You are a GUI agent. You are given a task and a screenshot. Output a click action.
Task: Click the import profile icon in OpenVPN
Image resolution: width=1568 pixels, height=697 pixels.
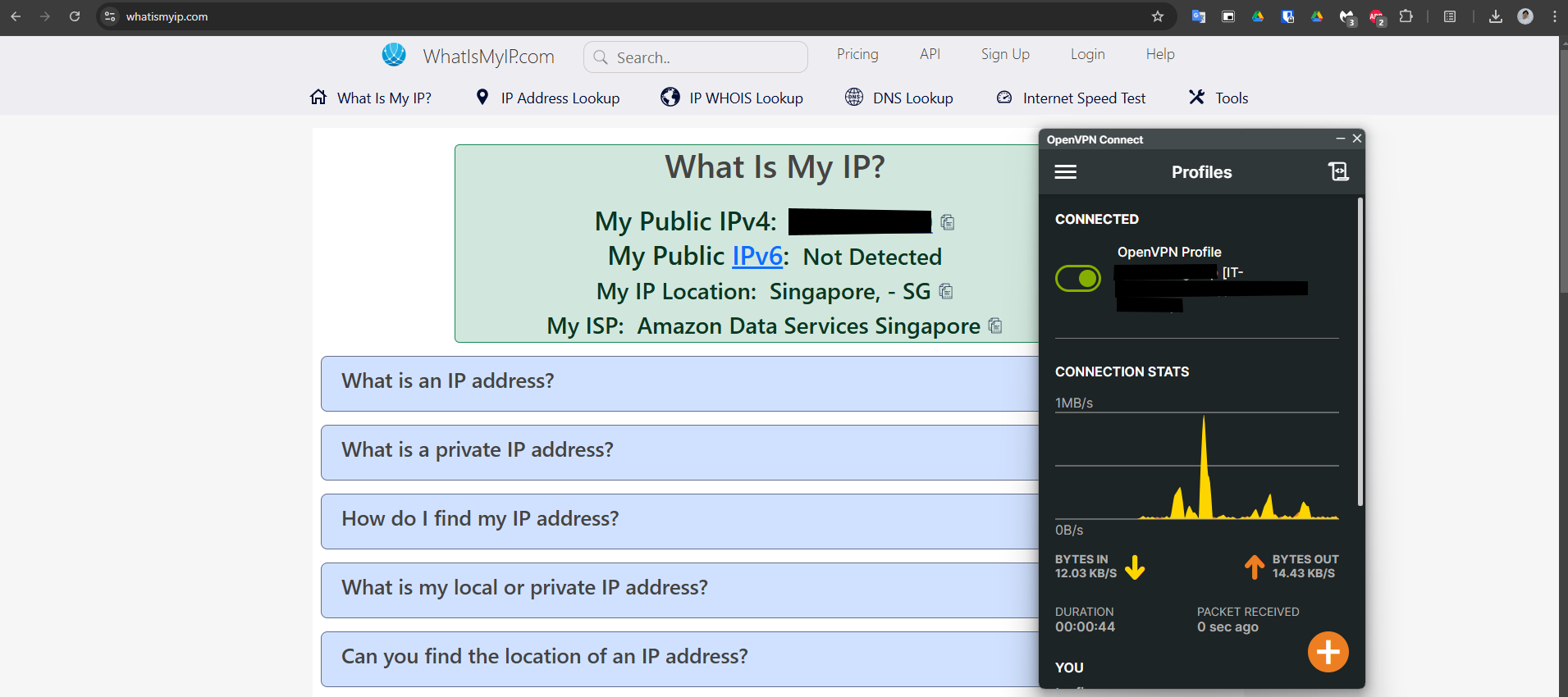[1337, 171]
